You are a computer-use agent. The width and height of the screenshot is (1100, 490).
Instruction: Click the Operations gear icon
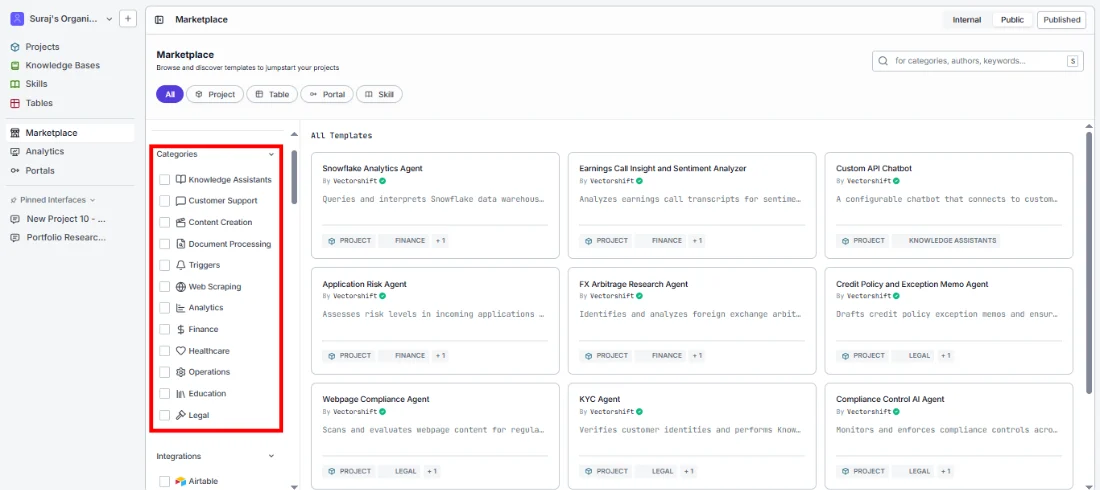[x=180, y=372]
